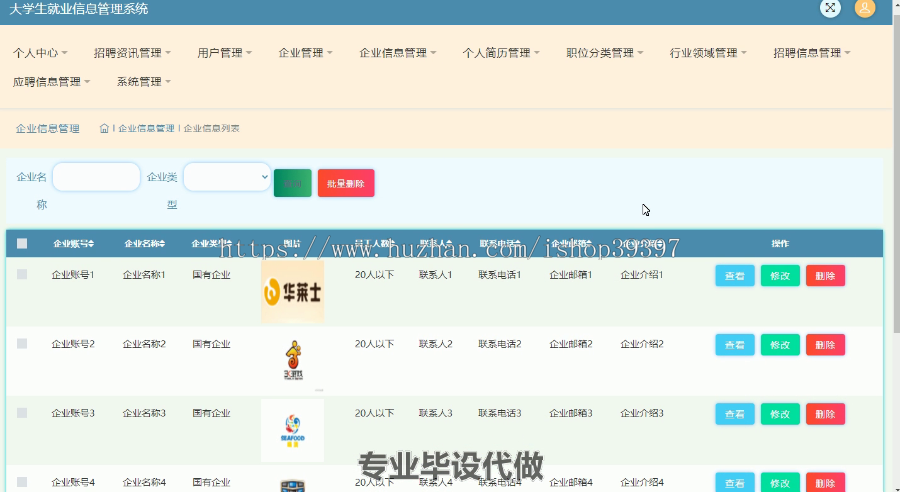Click the green 查询 search button
Screen dimensions: 900x492
click(x=293, y=183)
